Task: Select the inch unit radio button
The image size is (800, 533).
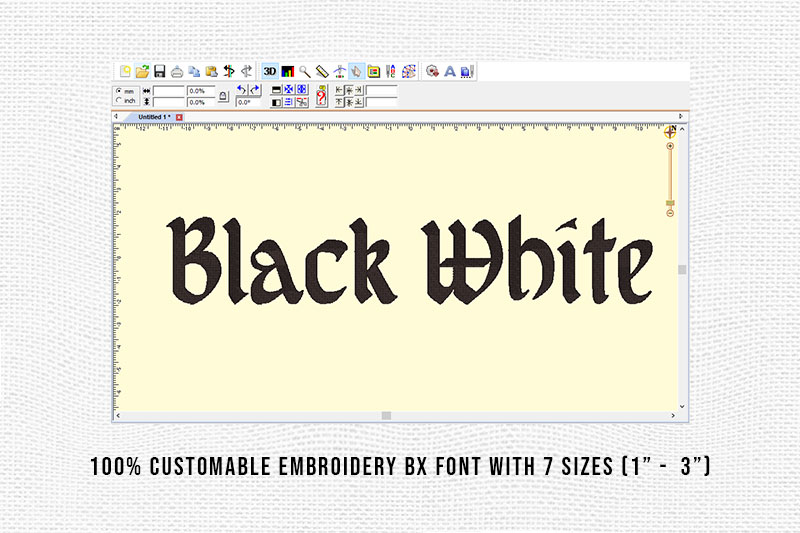Action: (119, 100)
